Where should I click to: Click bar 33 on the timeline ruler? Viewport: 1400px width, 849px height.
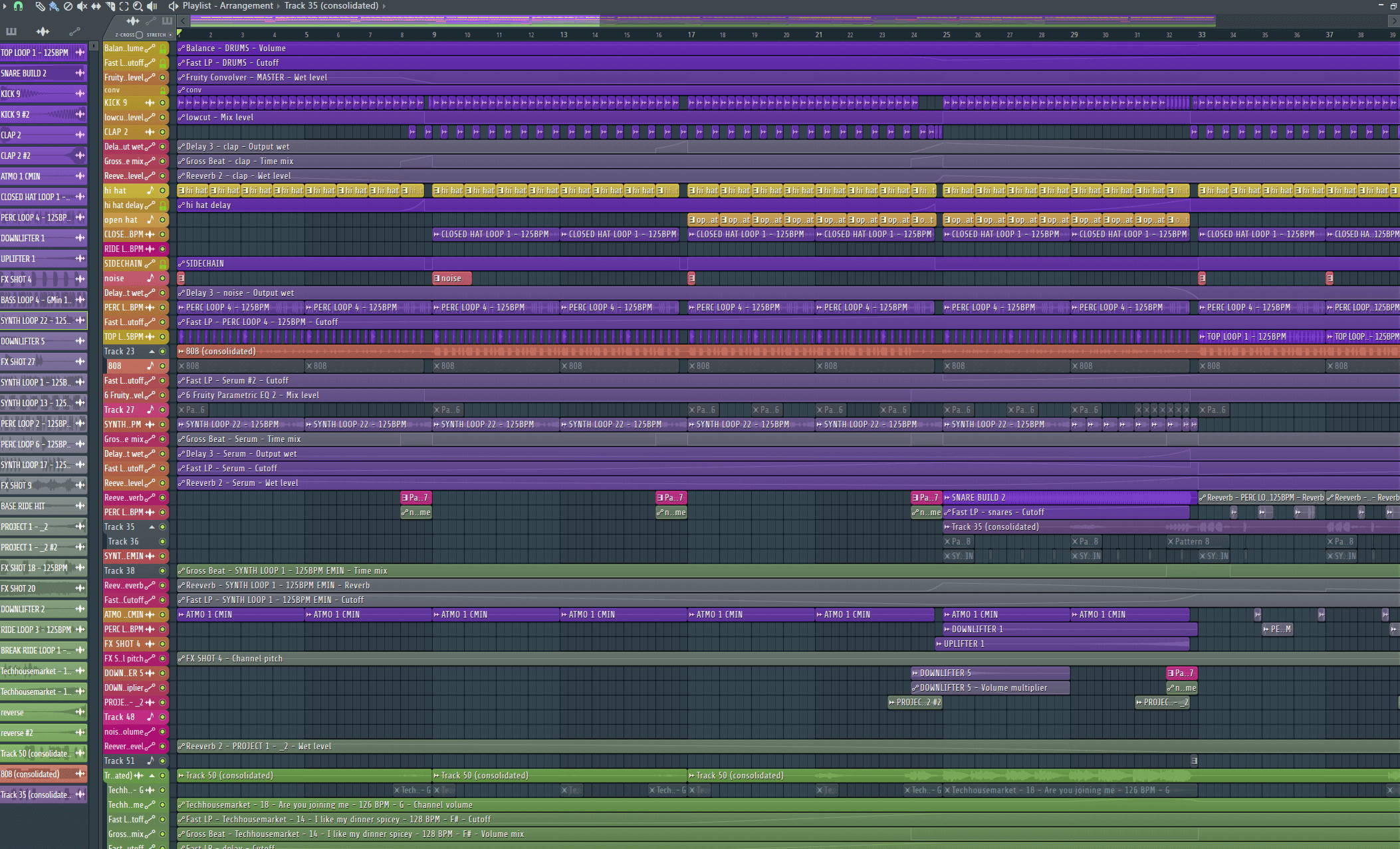click(x=1202, y=35)
